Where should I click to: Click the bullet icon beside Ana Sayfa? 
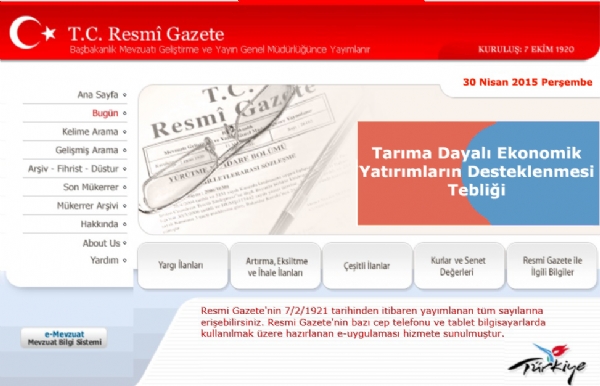pos(124,95)
